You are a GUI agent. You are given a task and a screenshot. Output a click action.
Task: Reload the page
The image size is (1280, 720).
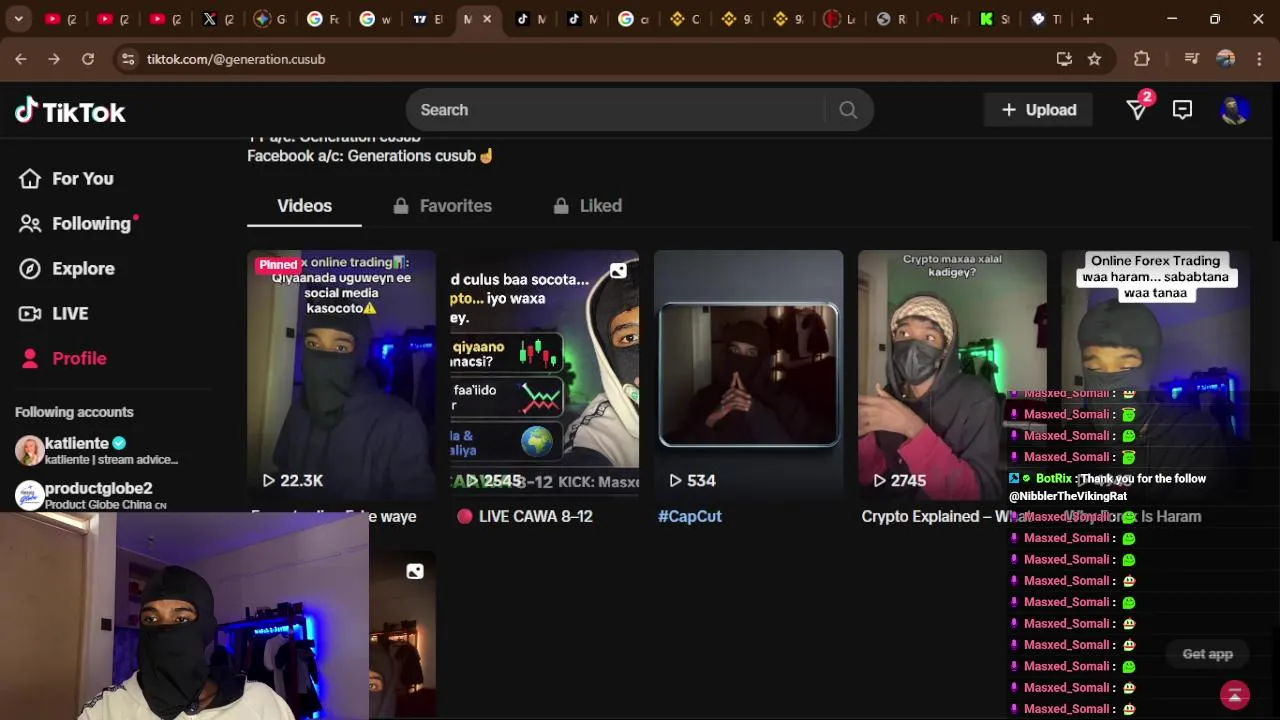(88, 59)
